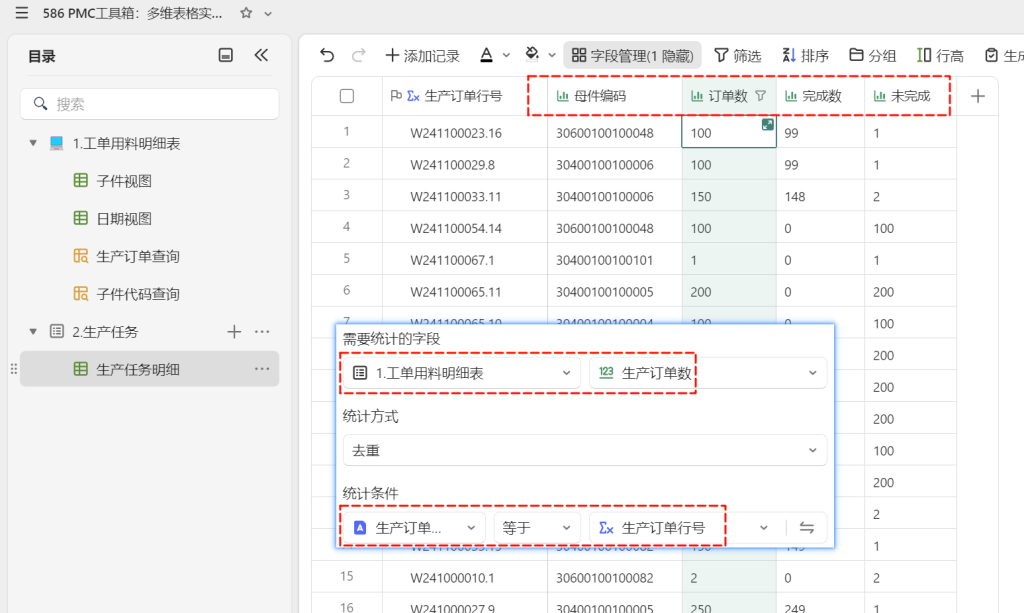This screenshot has height=613, width=1024.
Task: Add a new view under 2.生产任务
Action: [234, 332]
